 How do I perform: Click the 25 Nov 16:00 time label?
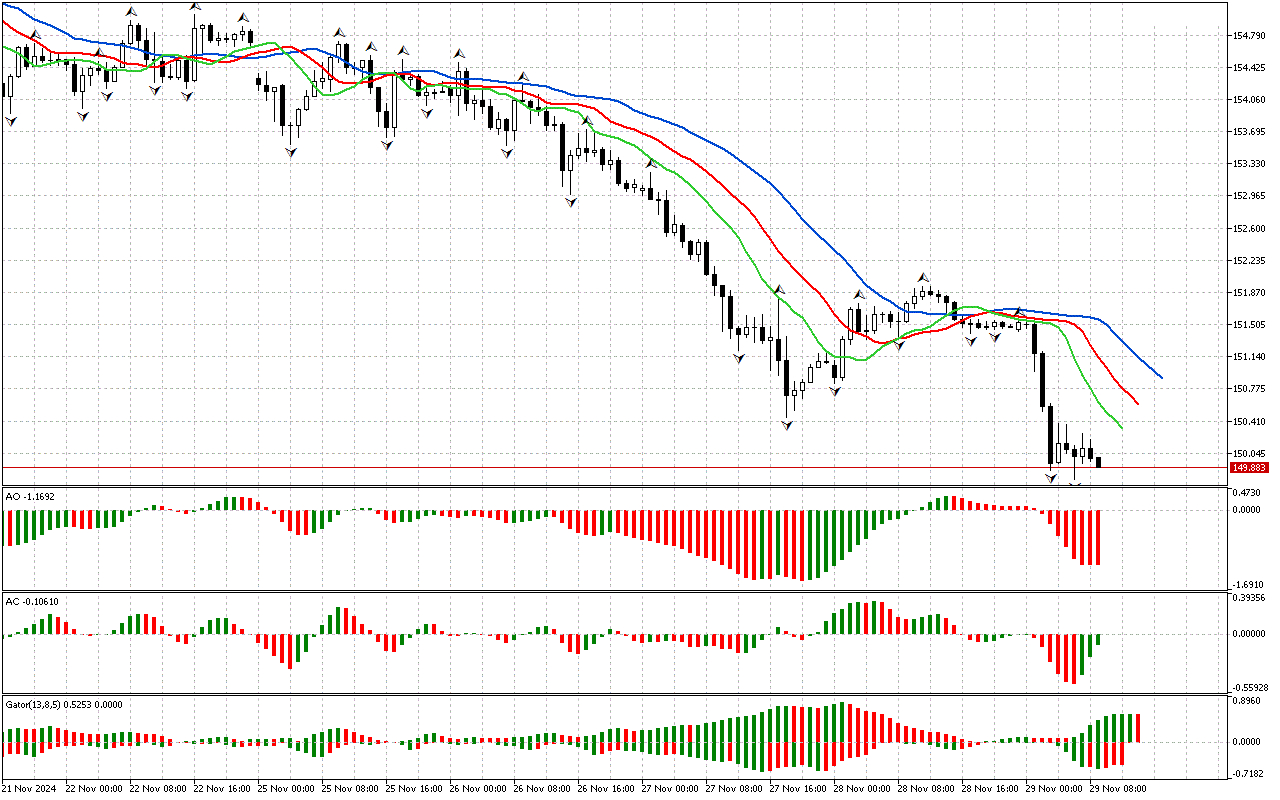[414, 789]
